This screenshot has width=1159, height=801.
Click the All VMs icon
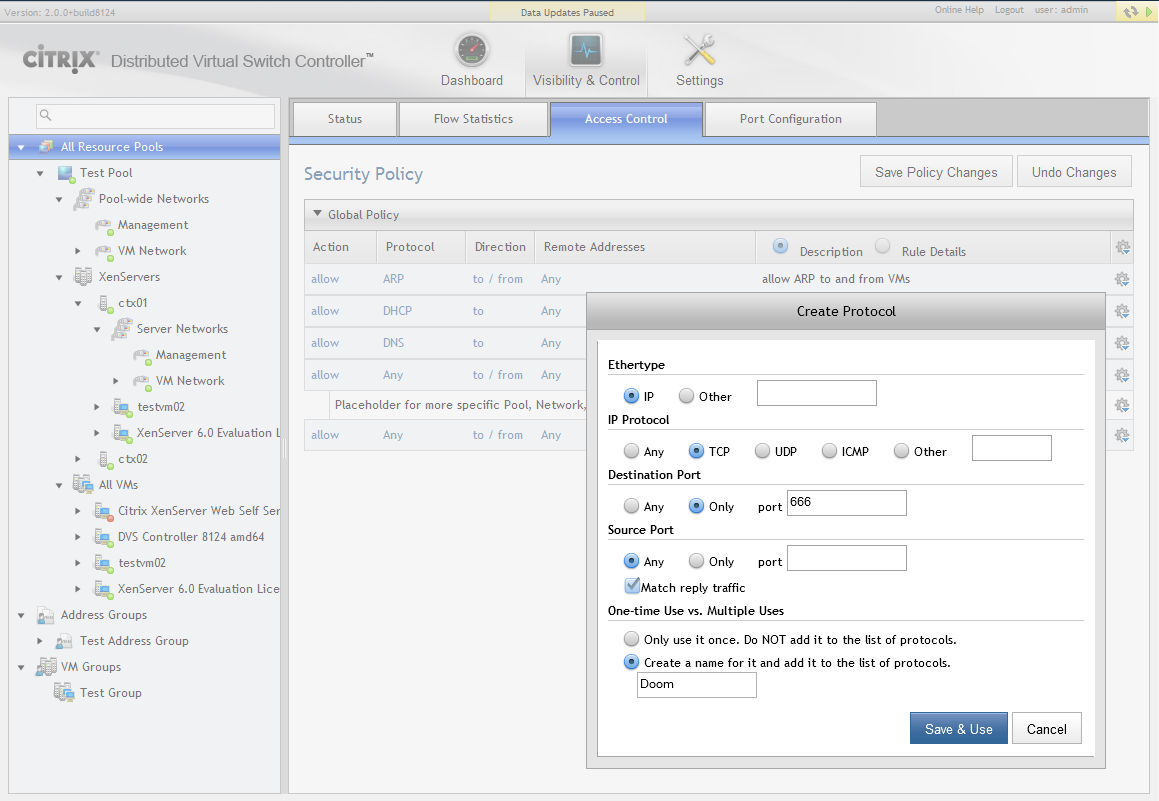click(x=83, y=485)
